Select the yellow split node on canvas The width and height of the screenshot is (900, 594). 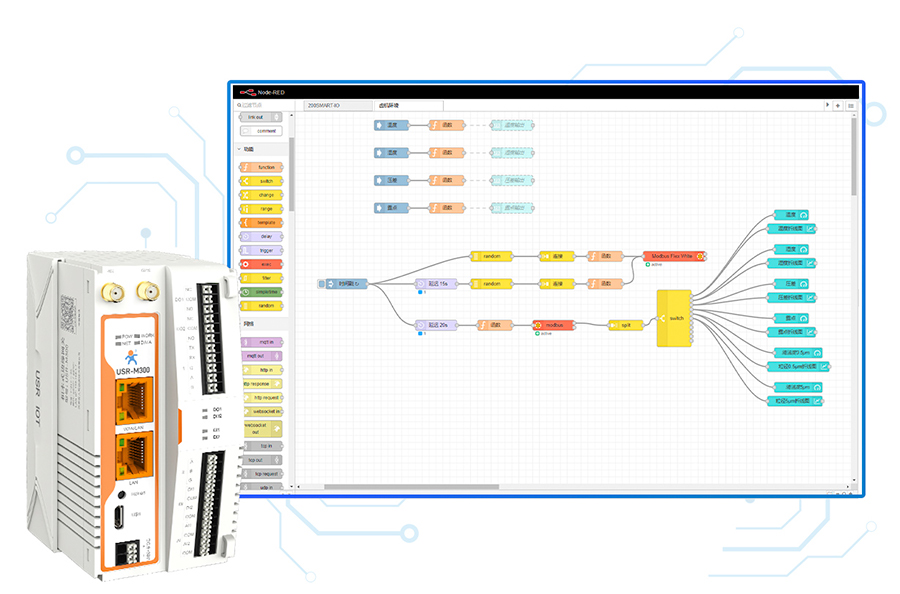pos(625,325)
